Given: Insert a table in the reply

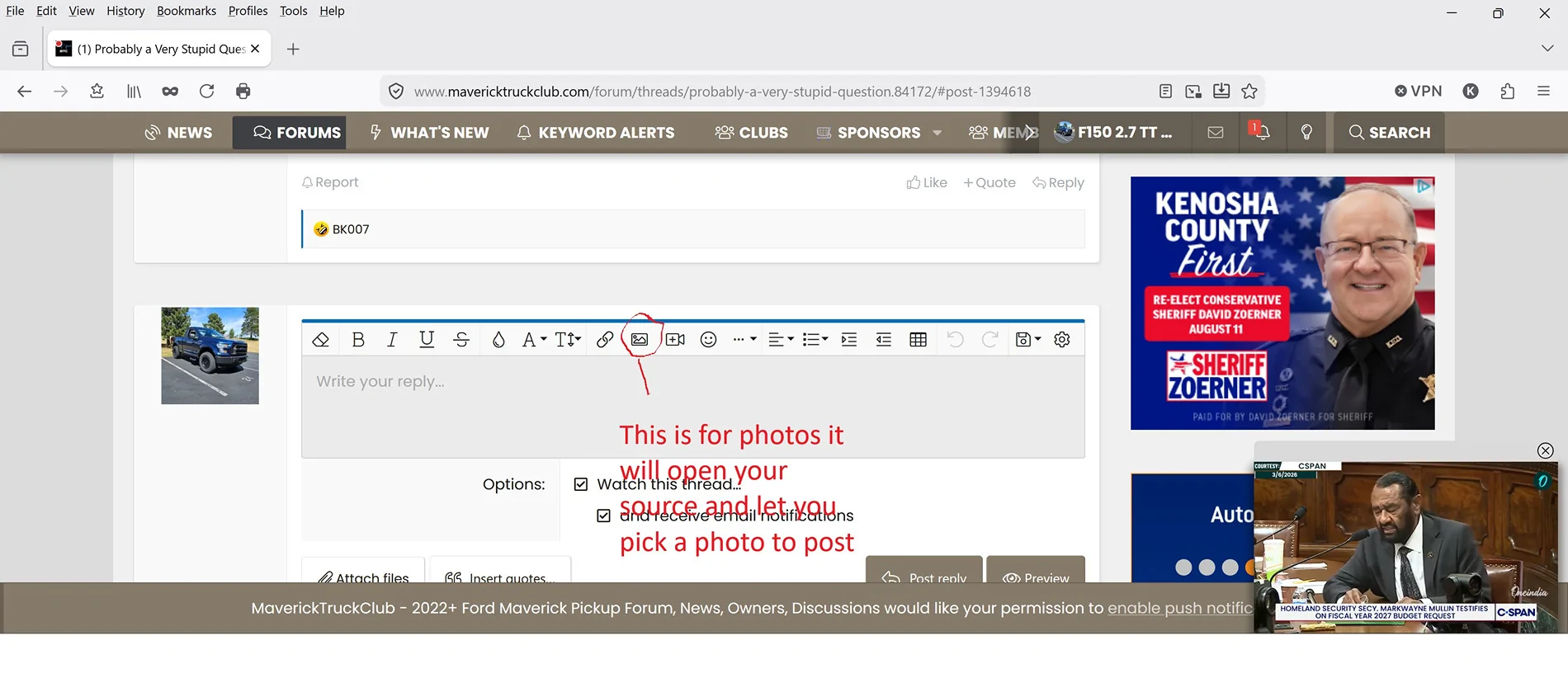Looking at the screenshot, I should 918,339.
